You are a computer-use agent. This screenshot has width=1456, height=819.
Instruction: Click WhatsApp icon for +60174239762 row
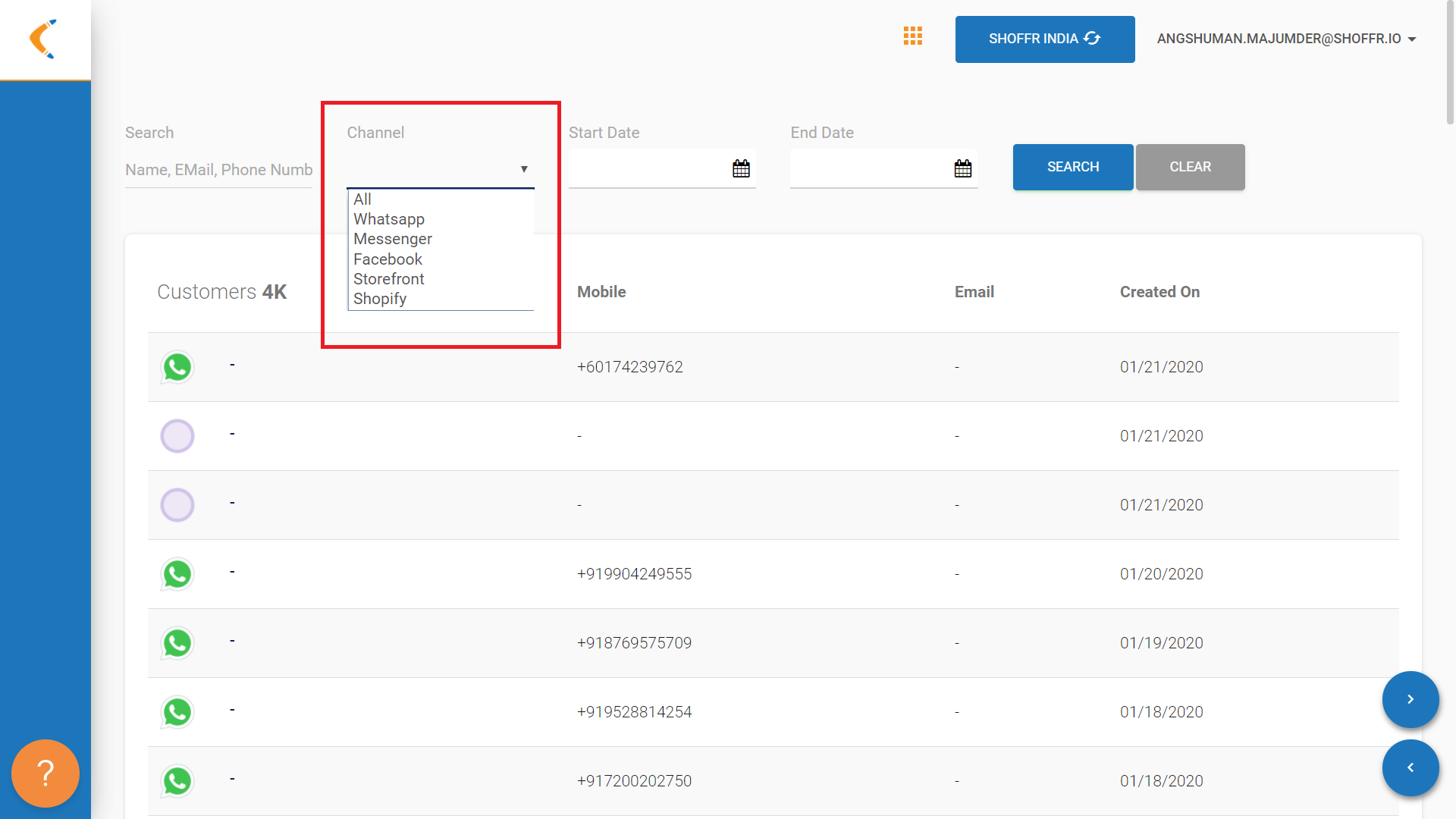[177, 367]
